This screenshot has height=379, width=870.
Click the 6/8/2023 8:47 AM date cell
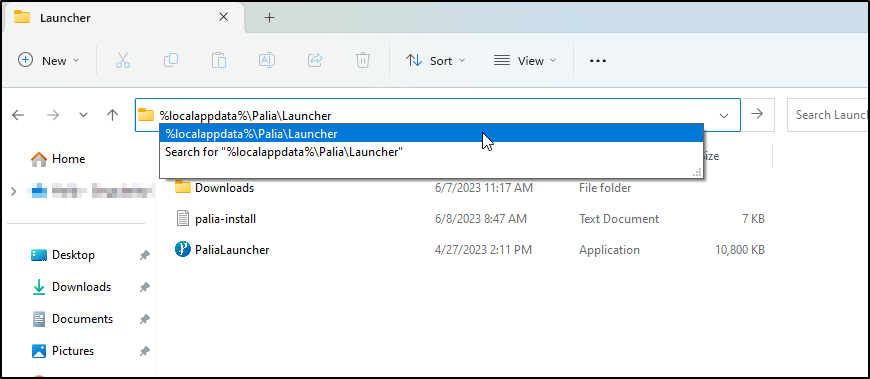click(x=480, y=219)
